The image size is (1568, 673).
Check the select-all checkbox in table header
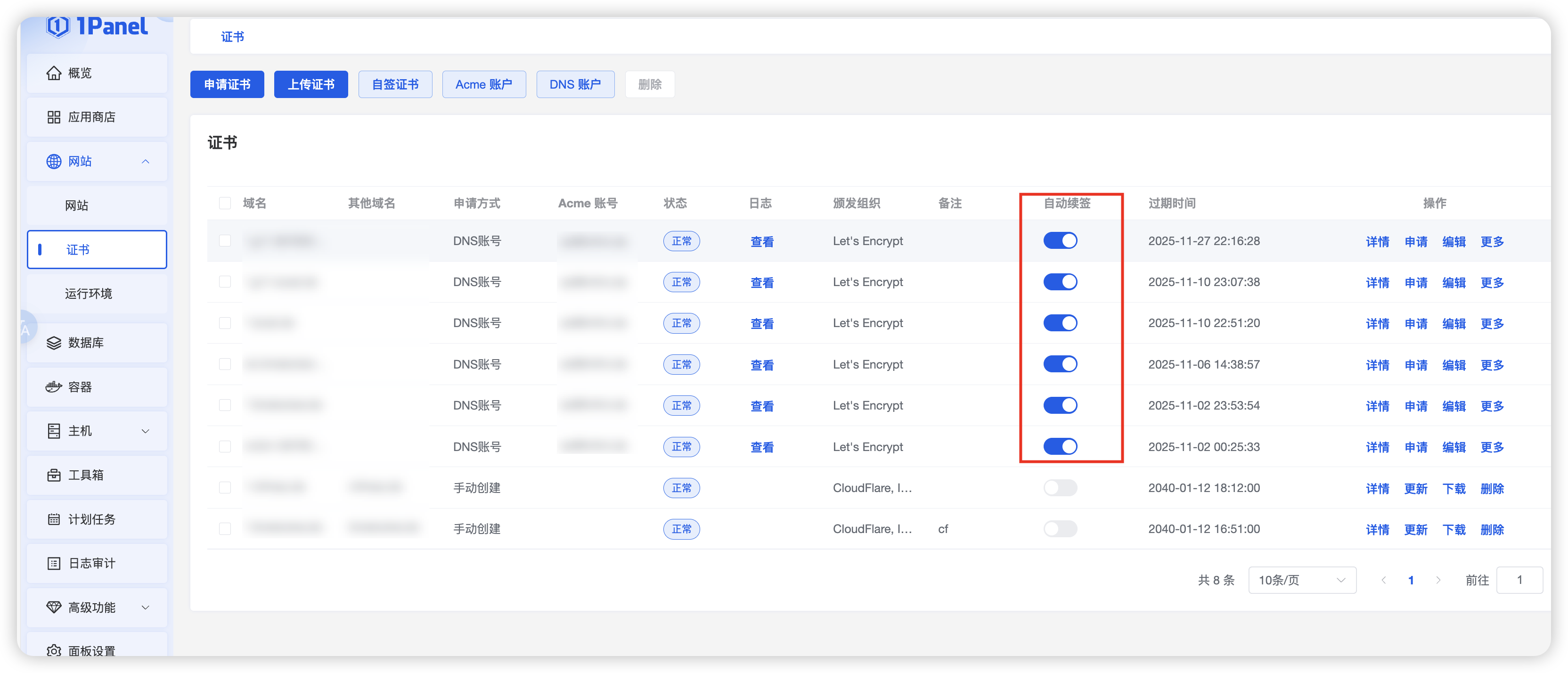coord(225,204)
